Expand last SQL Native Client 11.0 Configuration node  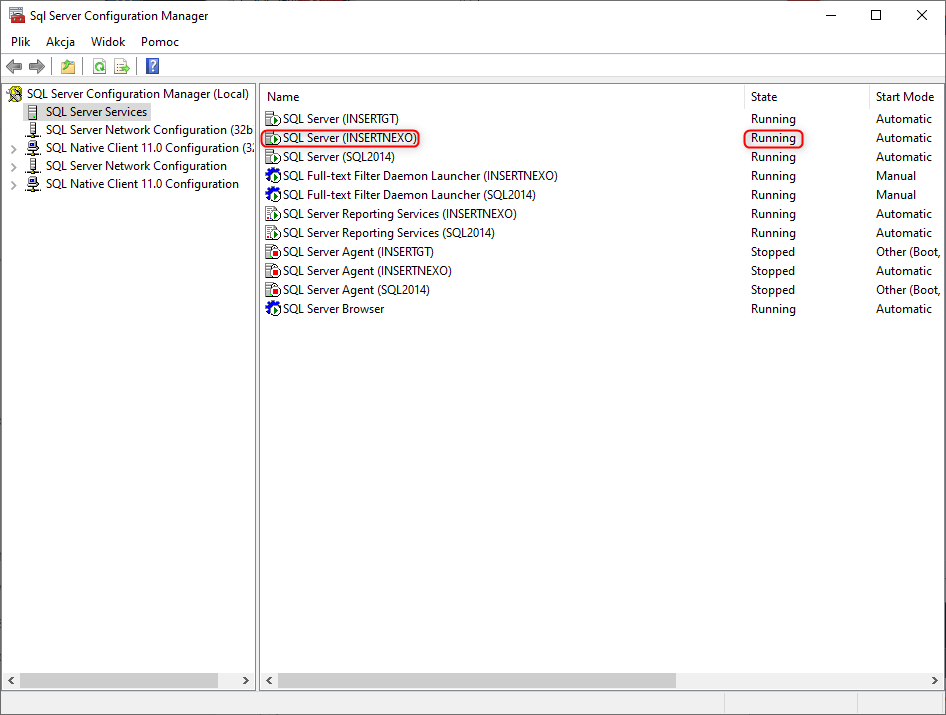[13, 185]
